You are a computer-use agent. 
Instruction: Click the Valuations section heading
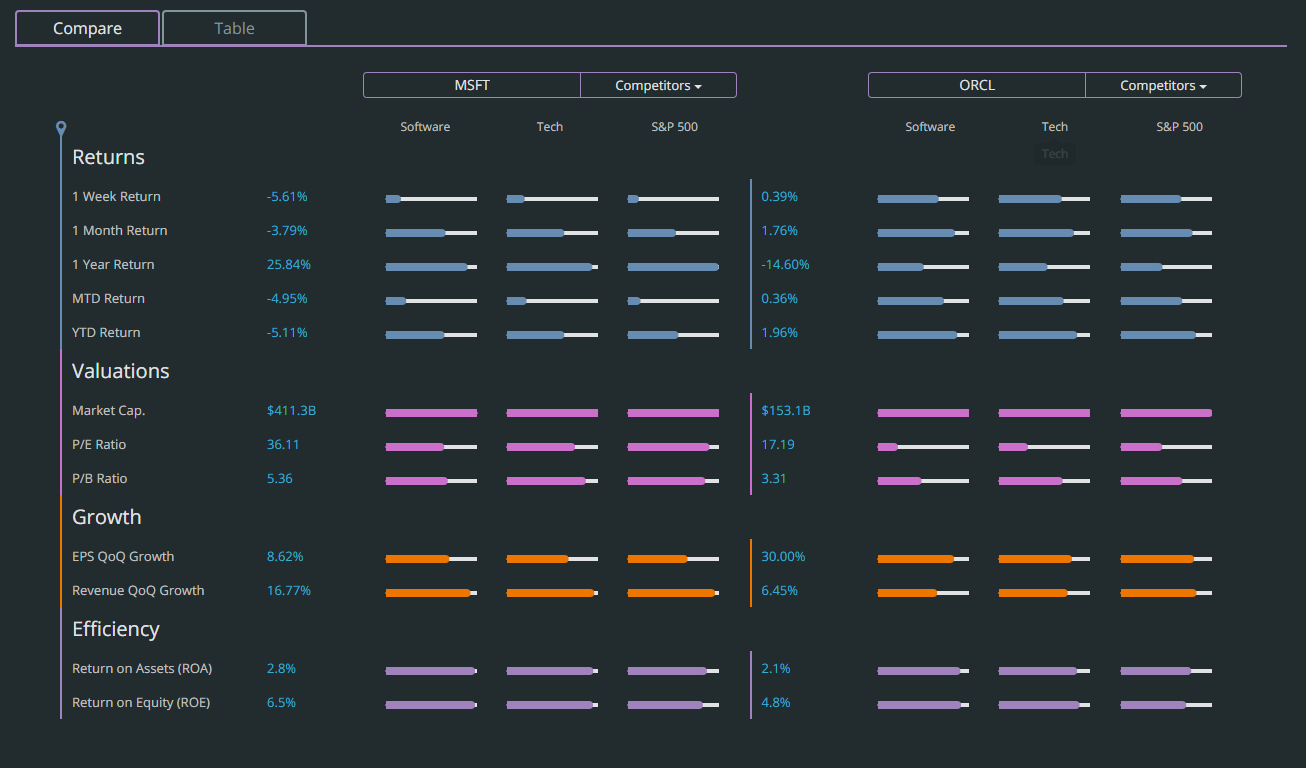tap(121, 371)
